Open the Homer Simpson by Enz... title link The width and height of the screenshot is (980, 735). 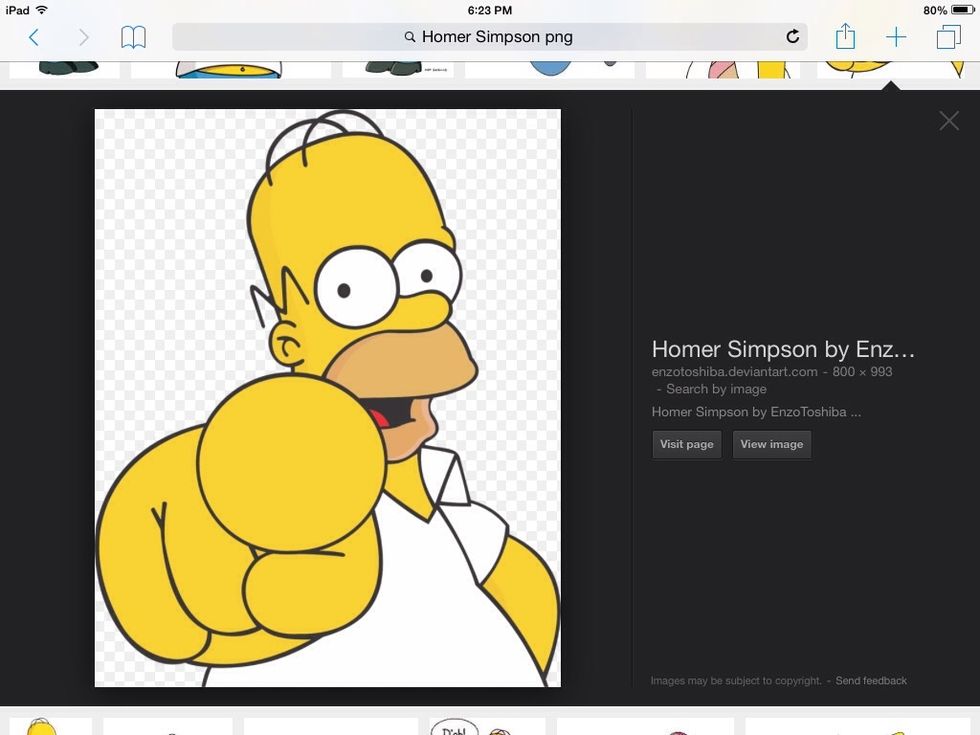pos(783,349)
